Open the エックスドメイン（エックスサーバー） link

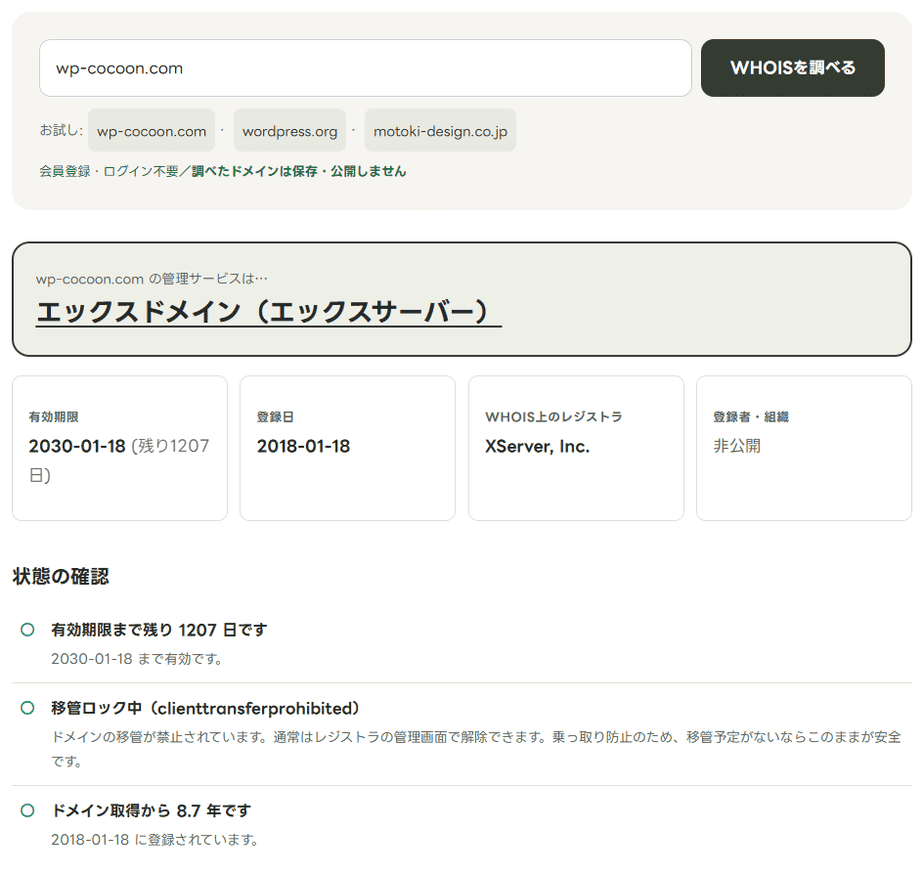click(x=269, y=311)
